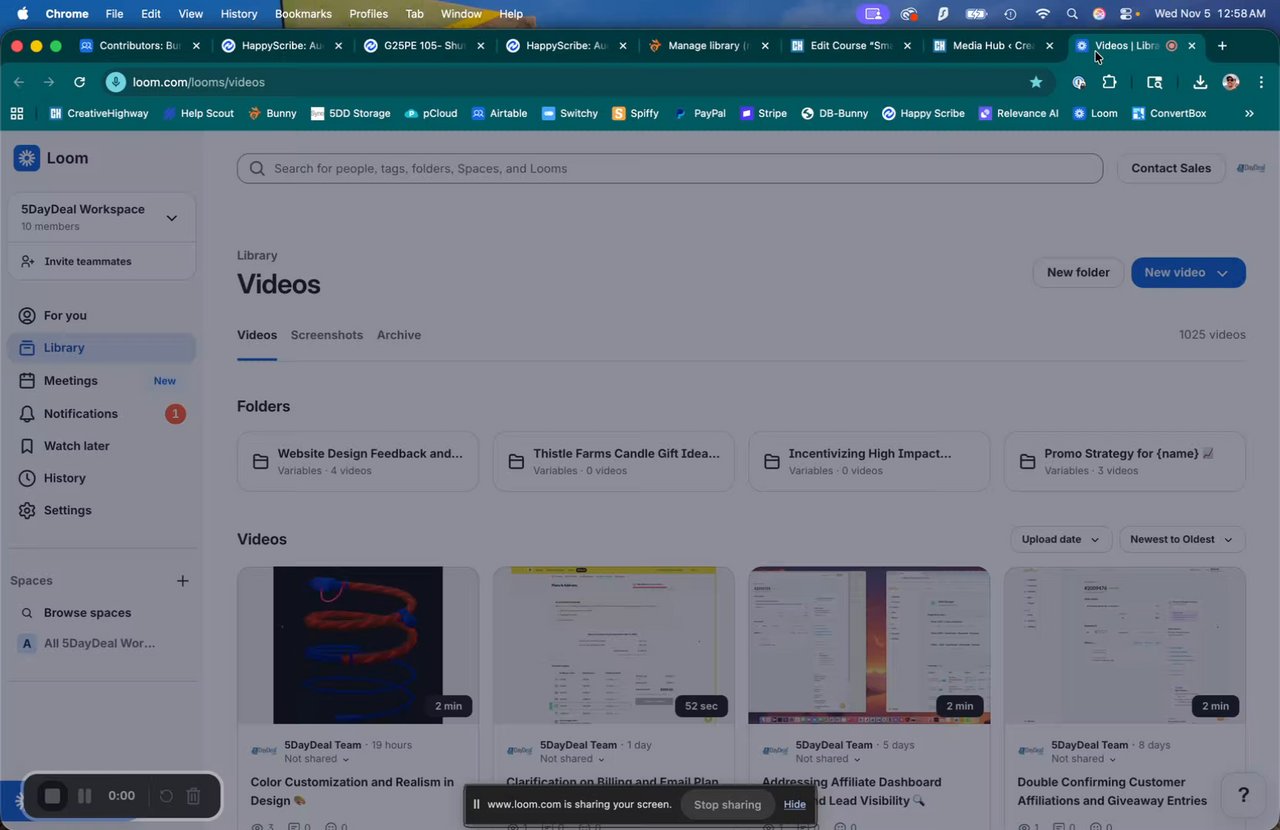Click the Loom search field

[x=670, y=168]
